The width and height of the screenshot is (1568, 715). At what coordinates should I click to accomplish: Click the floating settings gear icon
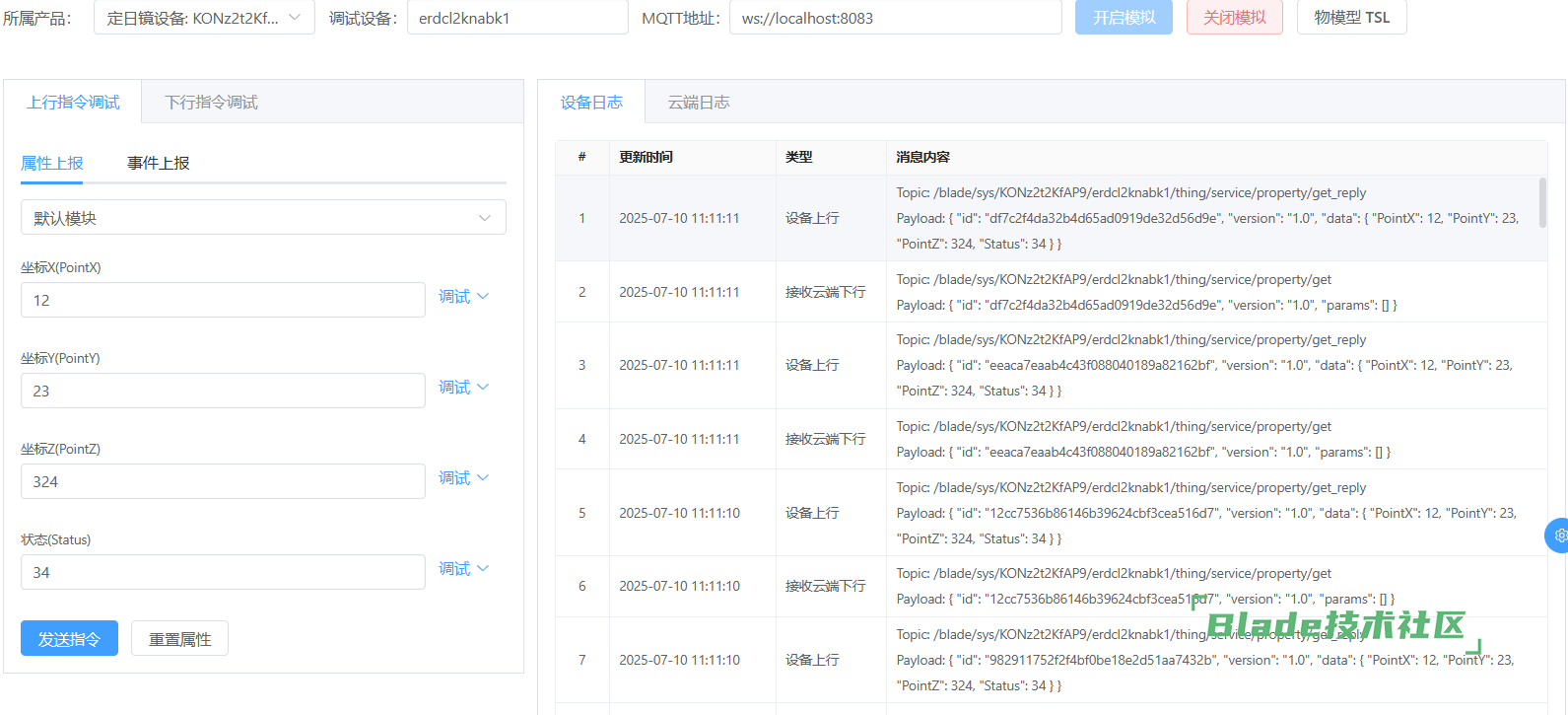1558,536
